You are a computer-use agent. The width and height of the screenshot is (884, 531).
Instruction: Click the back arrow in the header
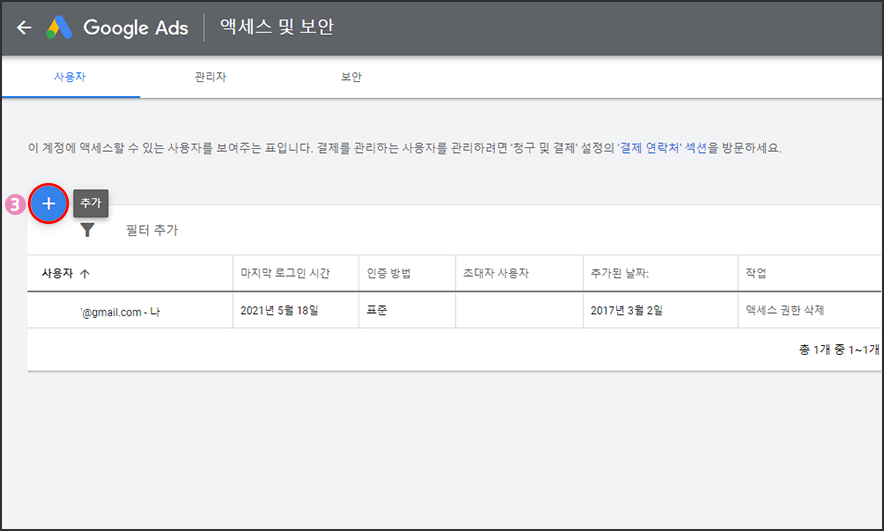tap(24, 28)
